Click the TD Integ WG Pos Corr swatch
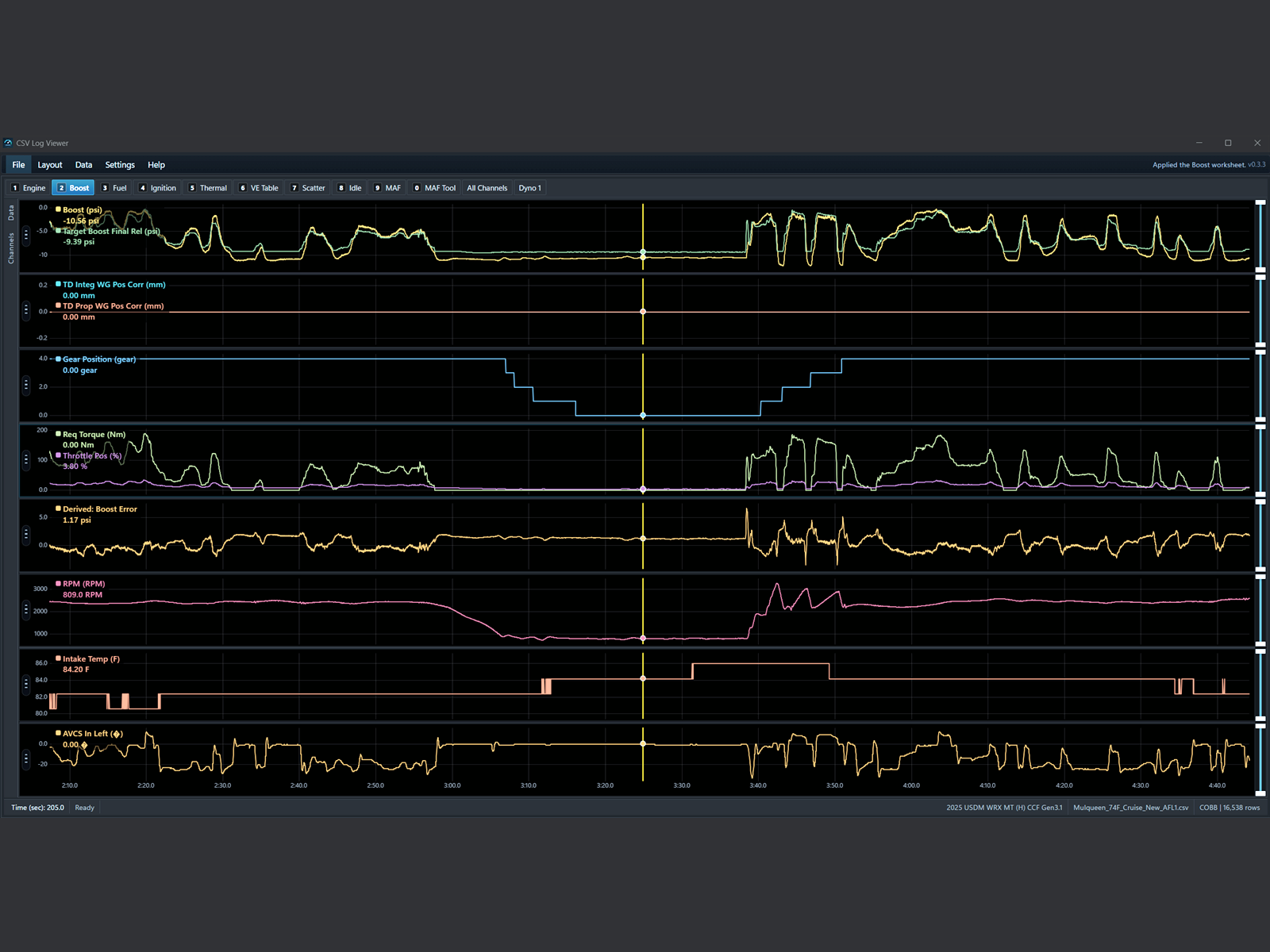1270x952 pixels. pyautogui.click(x=58, y=284)
